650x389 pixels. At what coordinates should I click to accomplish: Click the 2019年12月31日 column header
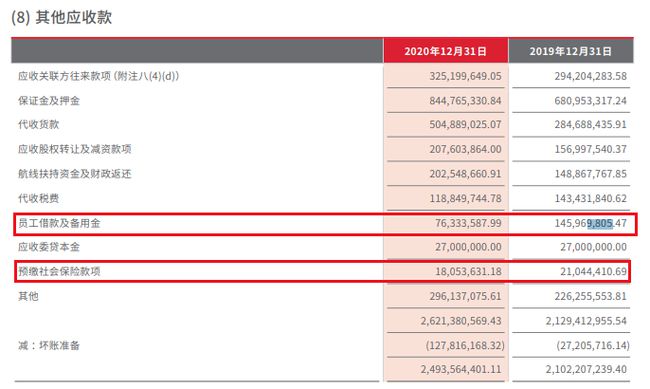tap(570, 51)
